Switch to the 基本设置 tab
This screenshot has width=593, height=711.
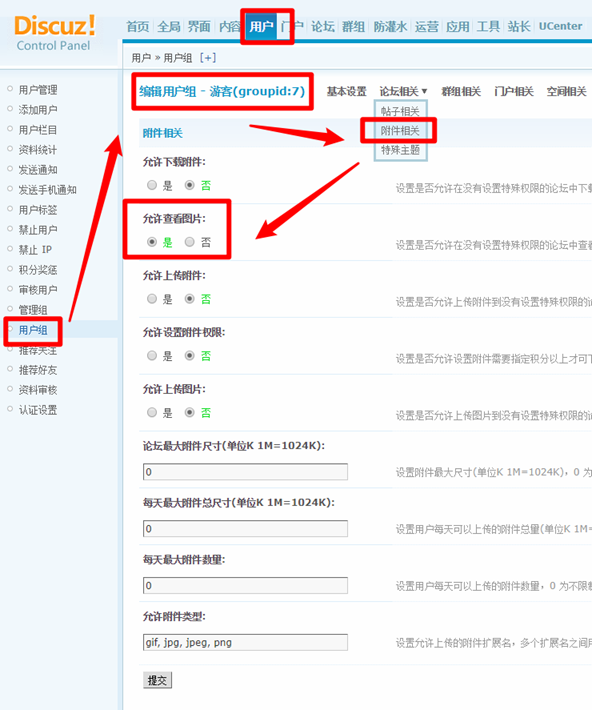[346, 92]
